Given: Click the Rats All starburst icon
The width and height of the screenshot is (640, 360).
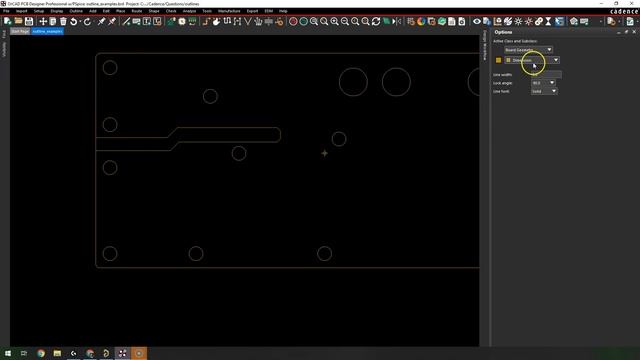Looking at the screenshot, I should (x=518, y=21).
